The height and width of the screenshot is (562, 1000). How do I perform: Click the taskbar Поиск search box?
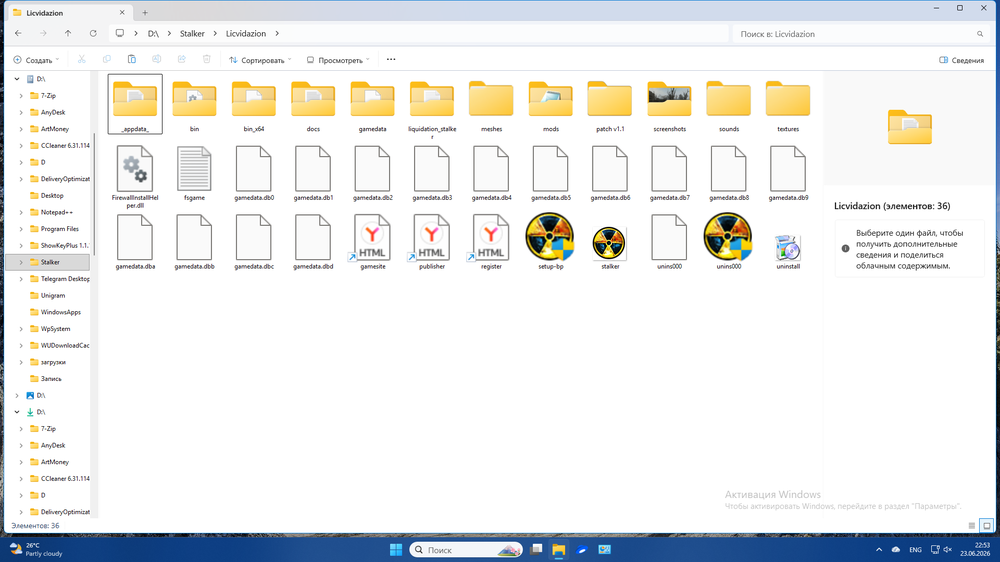pos(466,549)
